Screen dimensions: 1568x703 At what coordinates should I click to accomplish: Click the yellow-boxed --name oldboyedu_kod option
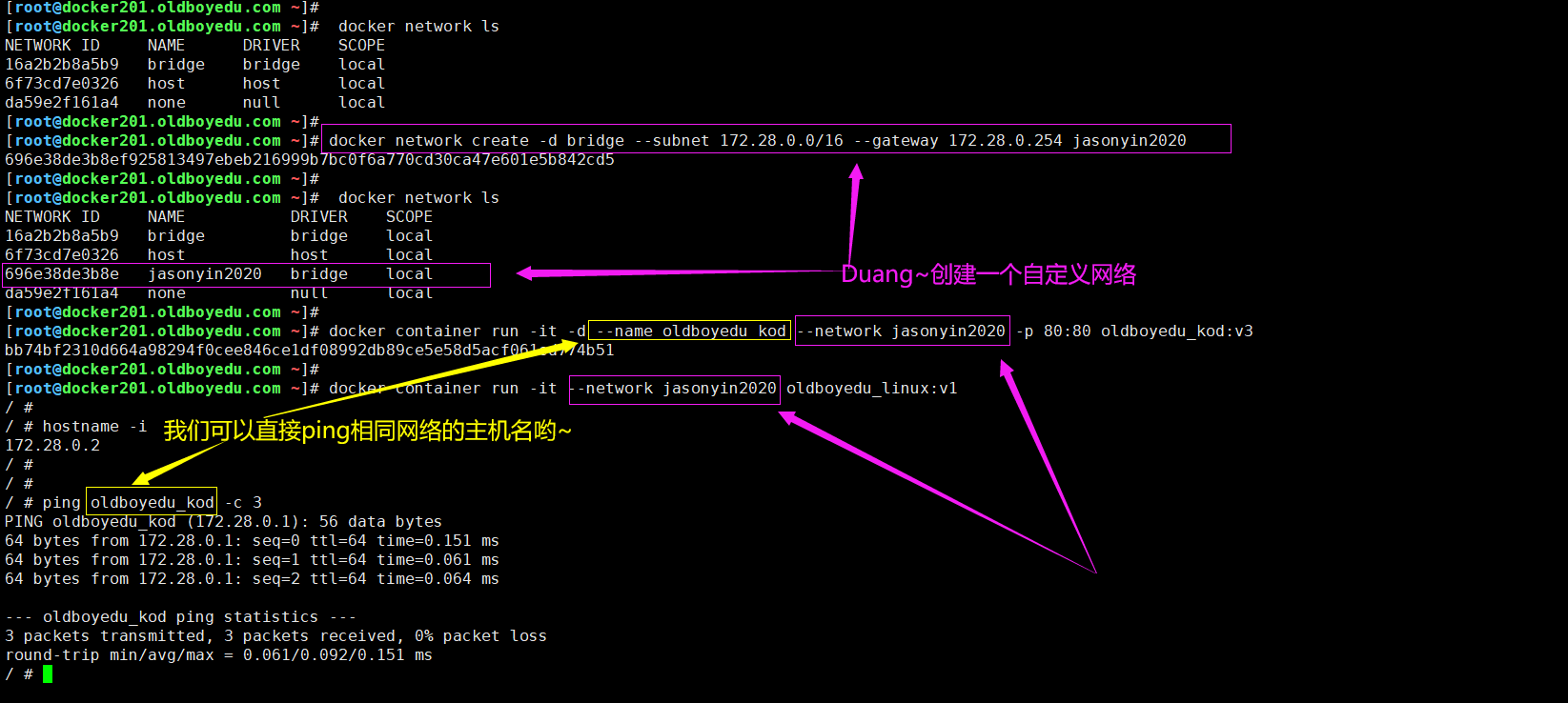point(689,331)
